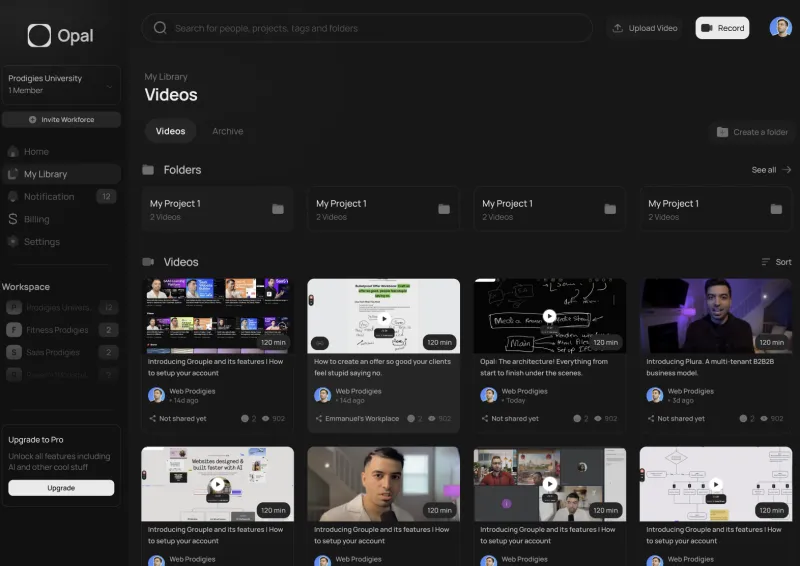Click "Emmanuel's Workplace" share label
This screenshot has height=566, width=800.
pos(362,419)
